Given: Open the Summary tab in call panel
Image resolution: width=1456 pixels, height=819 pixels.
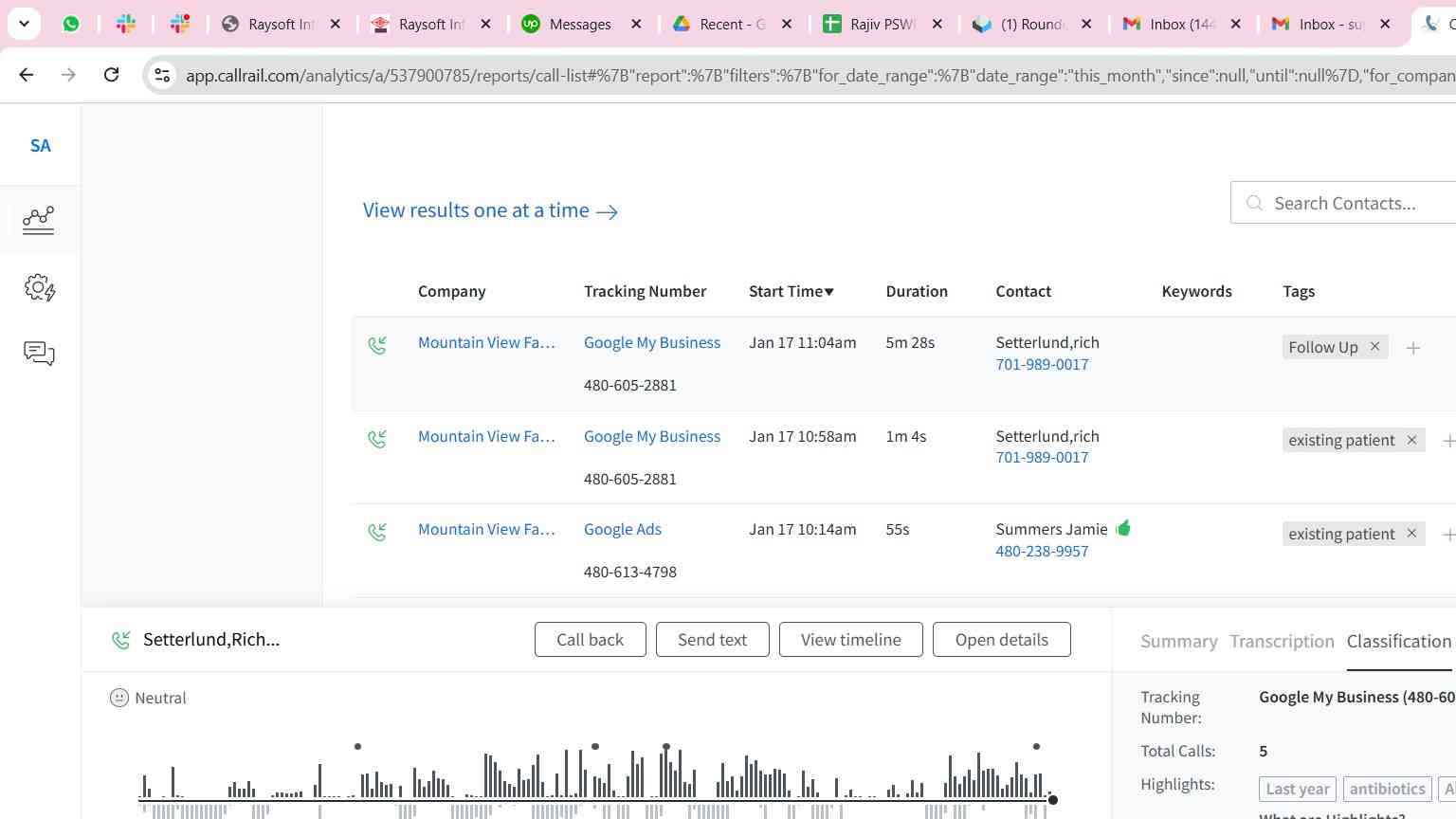Looking at the screenshot, I should click(x=1178, y=642).
